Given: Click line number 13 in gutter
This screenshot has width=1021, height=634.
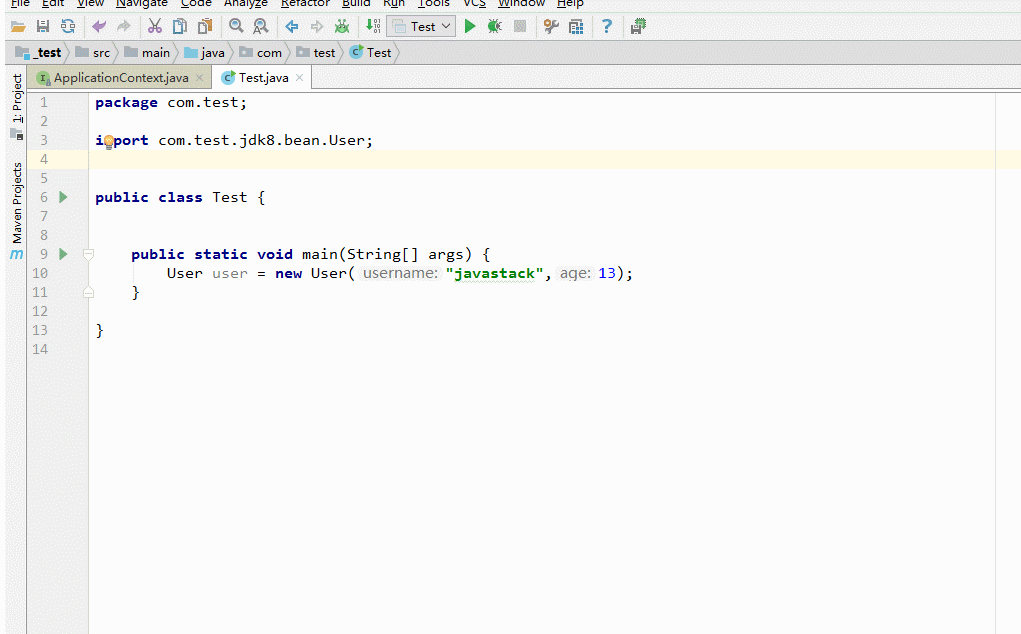Looking at the screenshot, I should (x=40, y=330).
